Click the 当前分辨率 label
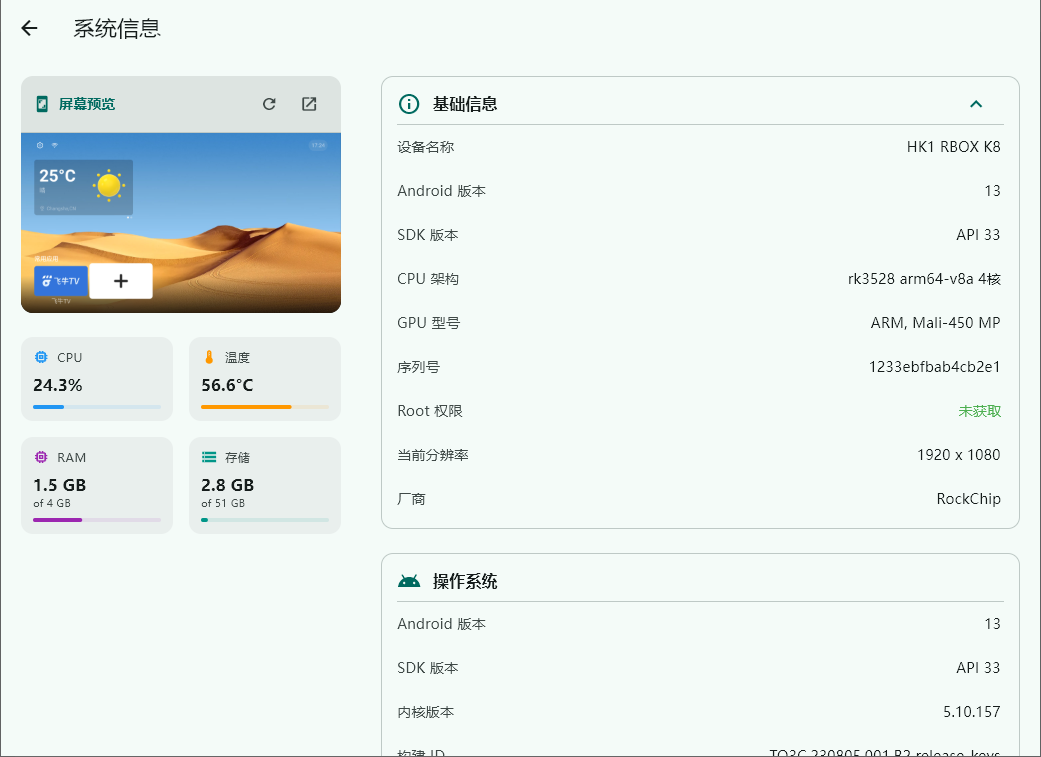Screen dimensions: 1041x757 coord(433,455)
